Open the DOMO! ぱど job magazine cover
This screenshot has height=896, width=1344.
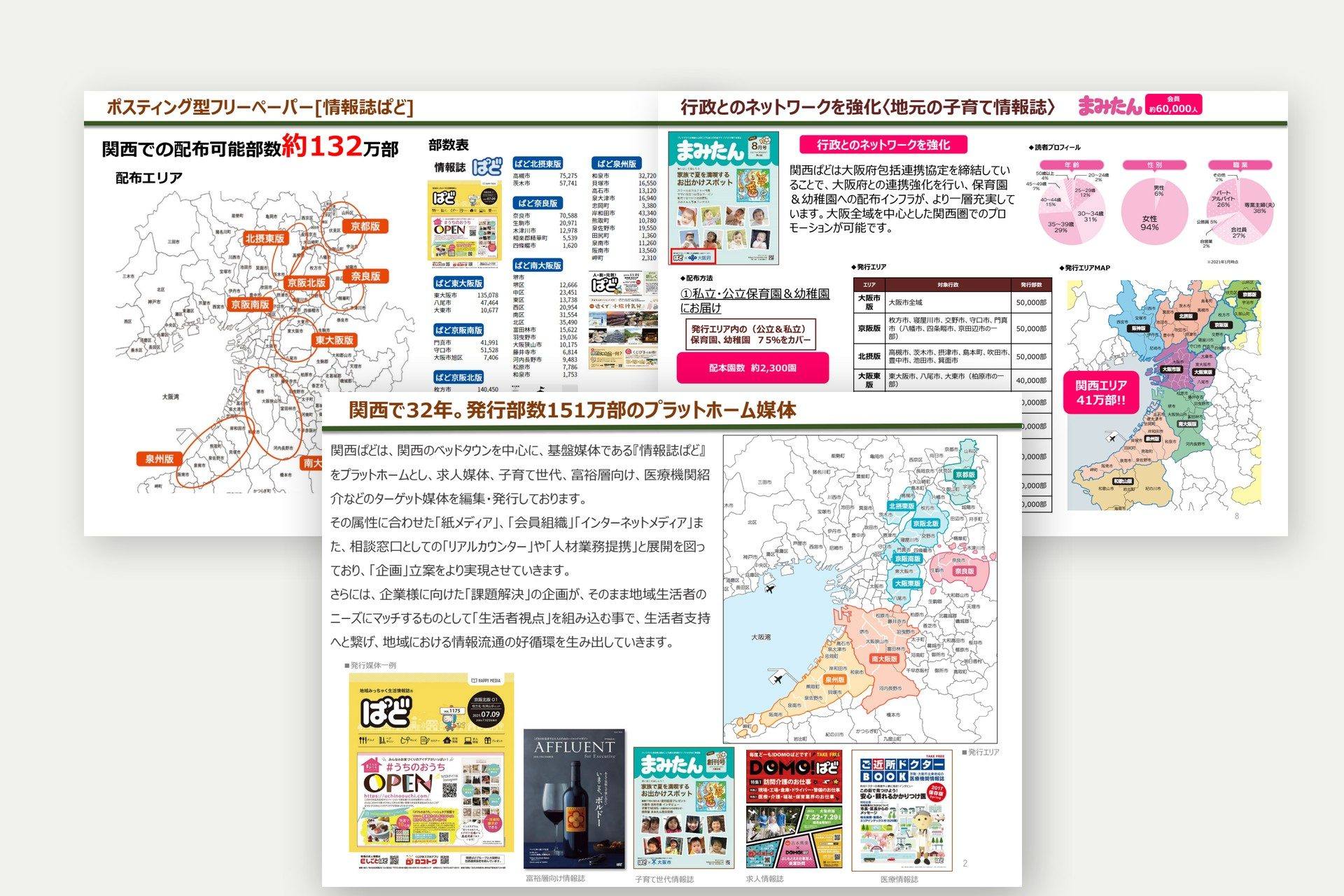coord(793,809)
